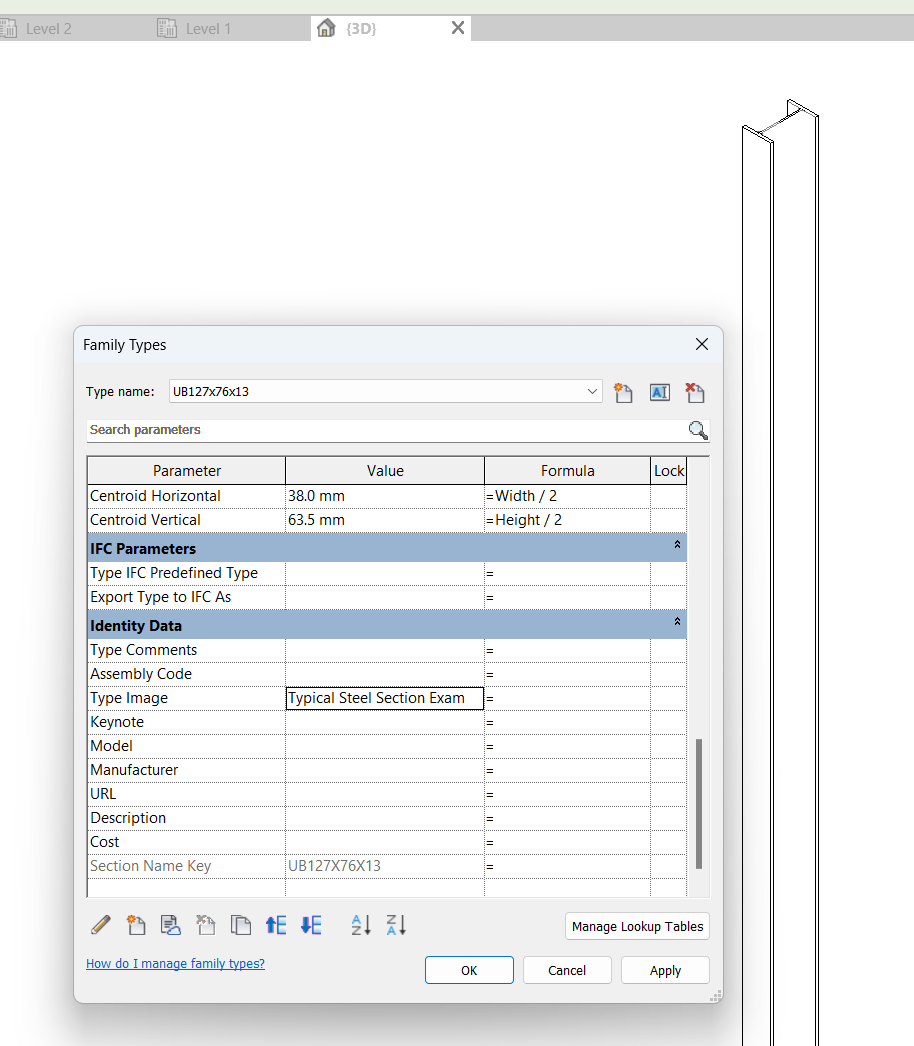The width and height of the screenshot is (914, 1046).
Task: Switch to the {3D} view tab
Action: (x=360, y=28)
